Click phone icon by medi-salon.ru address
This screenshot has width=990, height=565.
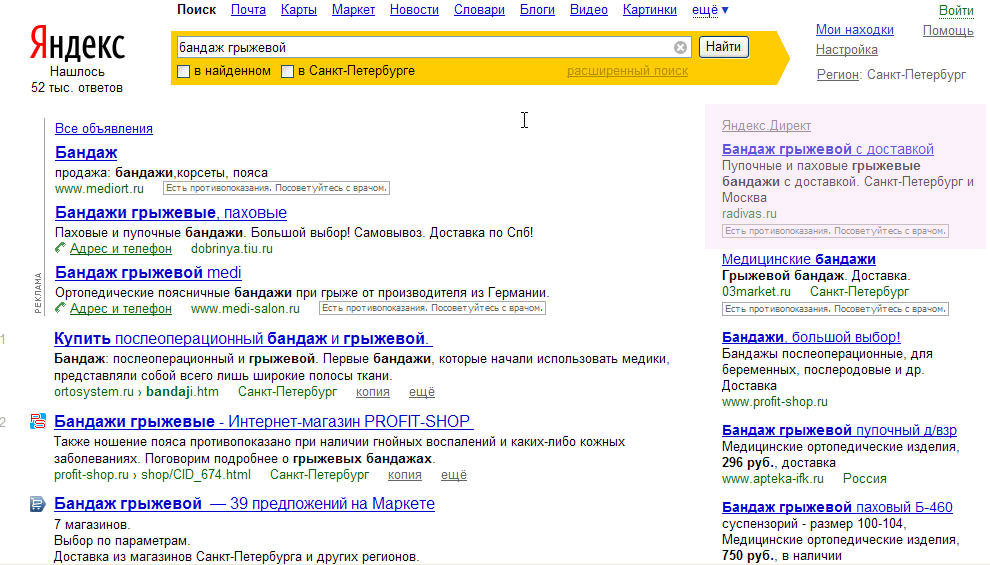[x=60, y=307]
